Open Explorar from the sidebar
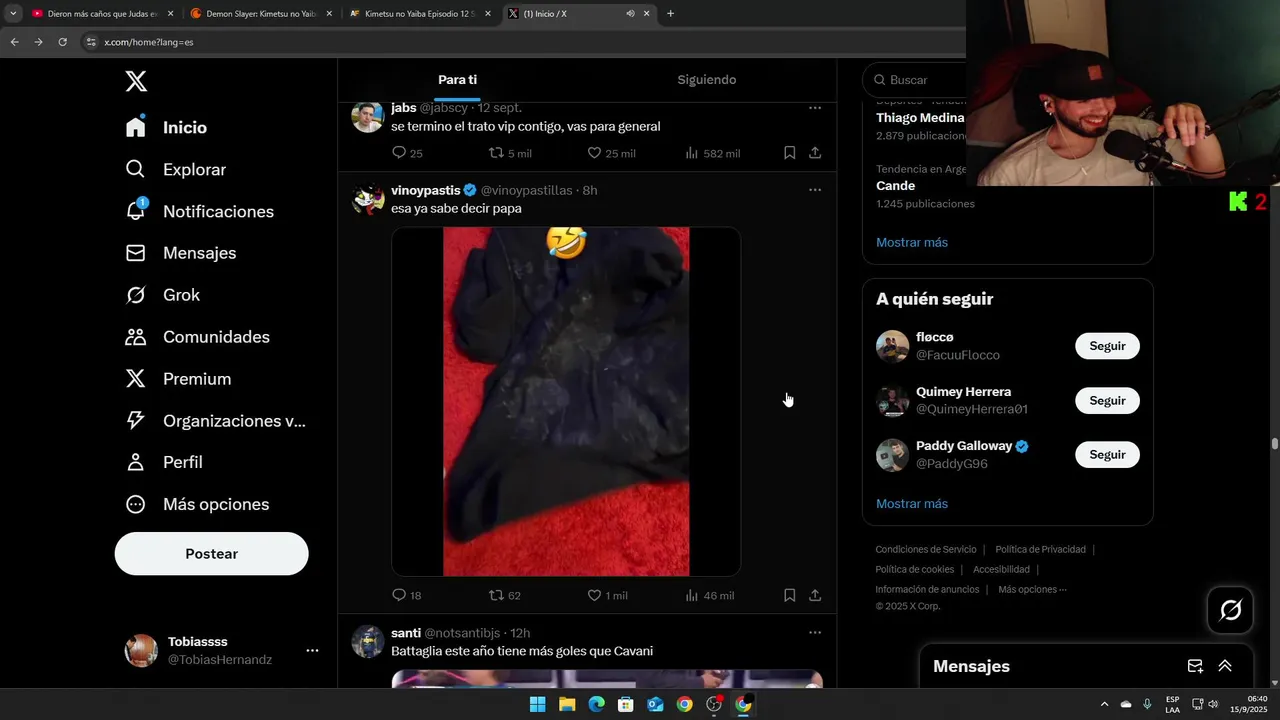This screenshot has width=1280, height=720. [176, 170]
